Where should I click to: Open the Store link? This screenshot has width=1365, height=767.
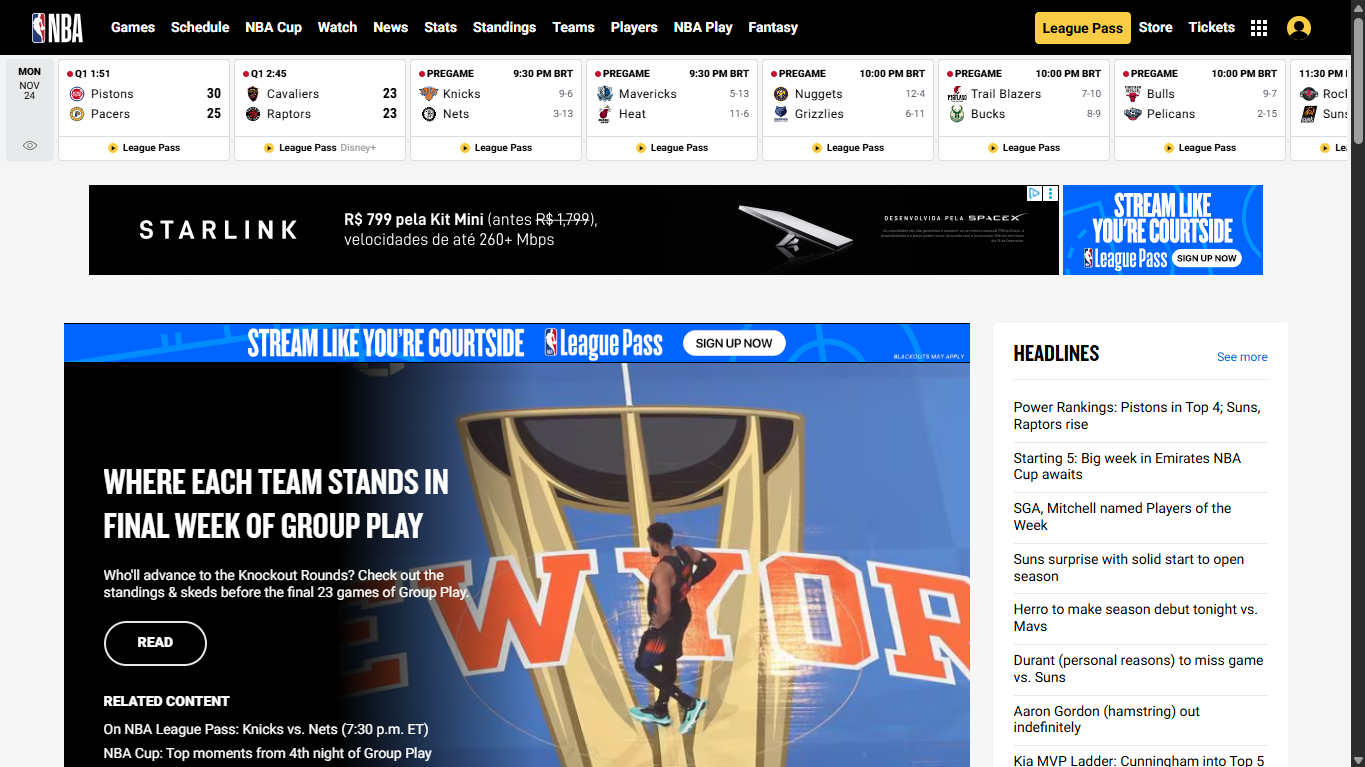1156,27
